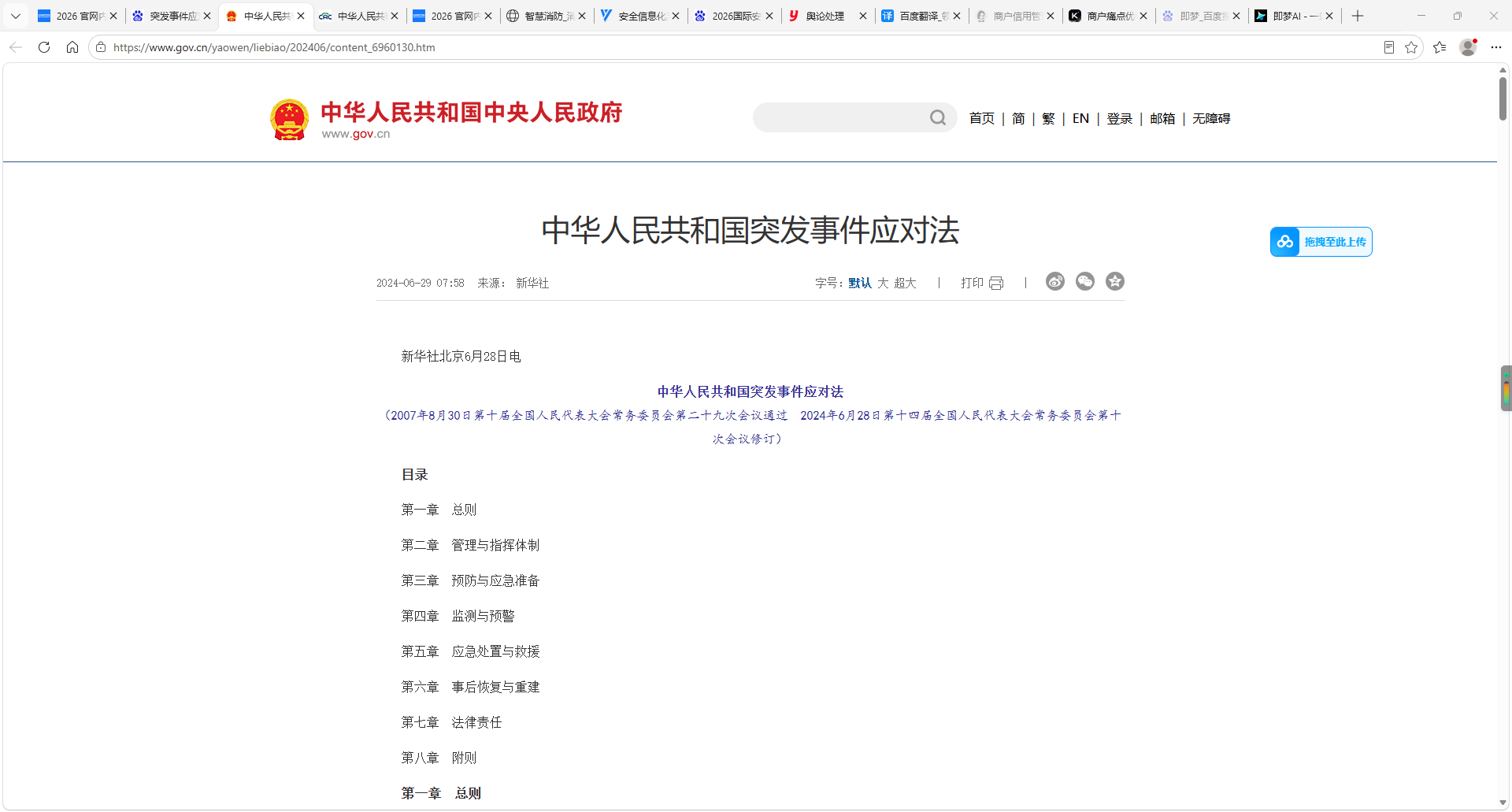Switch to the 舆论处理 tab
This screenshot has width=1512, height=812.
click(824, 16)
